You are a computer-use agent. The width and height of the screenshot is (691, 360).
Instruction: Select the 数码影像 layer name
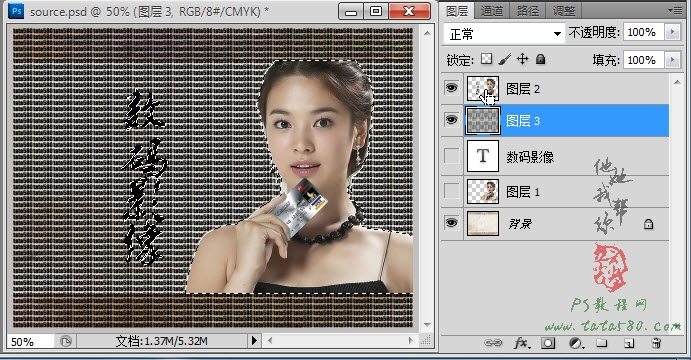pos(530,156)
